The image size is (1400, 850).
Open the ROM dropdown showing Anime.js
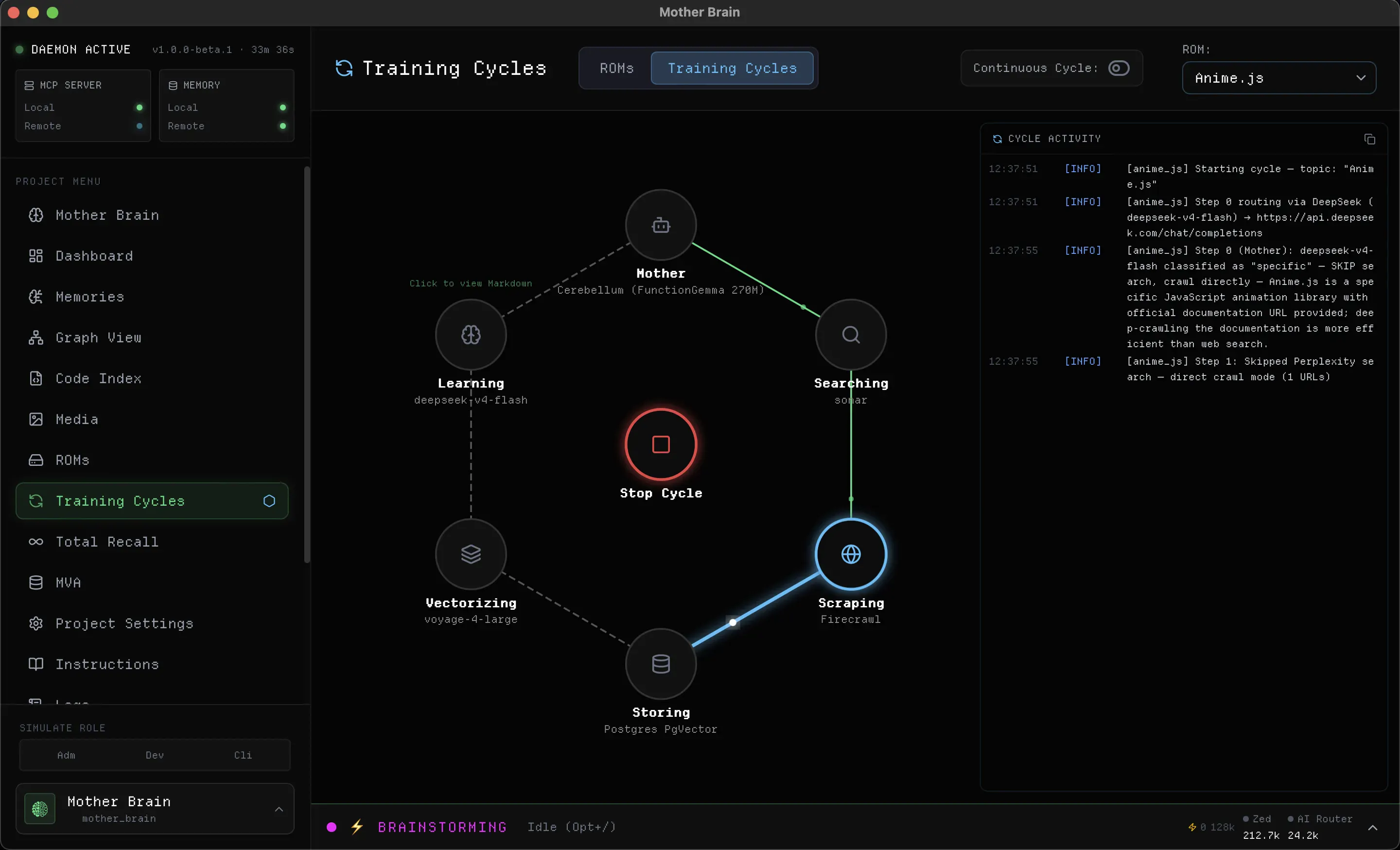click(x=1278, y=78)
